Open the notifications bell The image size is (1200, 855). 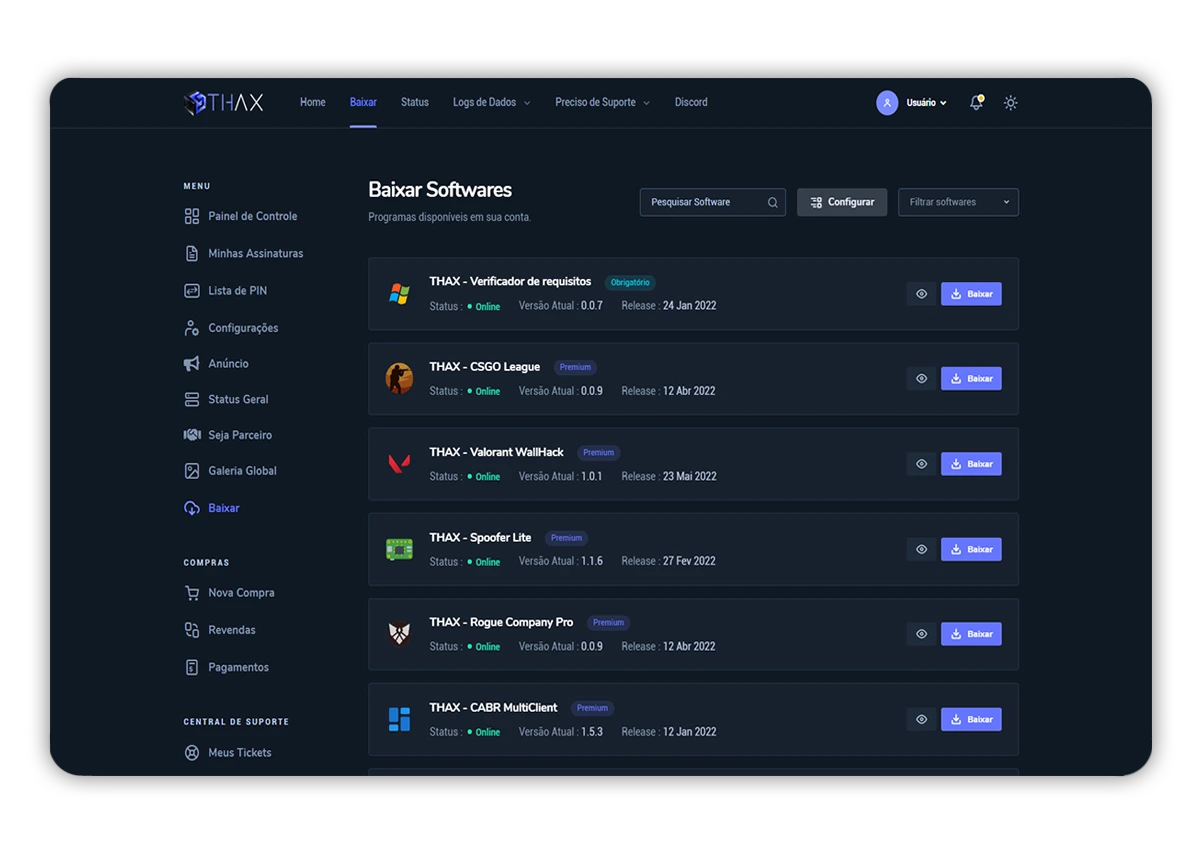tap(977, 102)
